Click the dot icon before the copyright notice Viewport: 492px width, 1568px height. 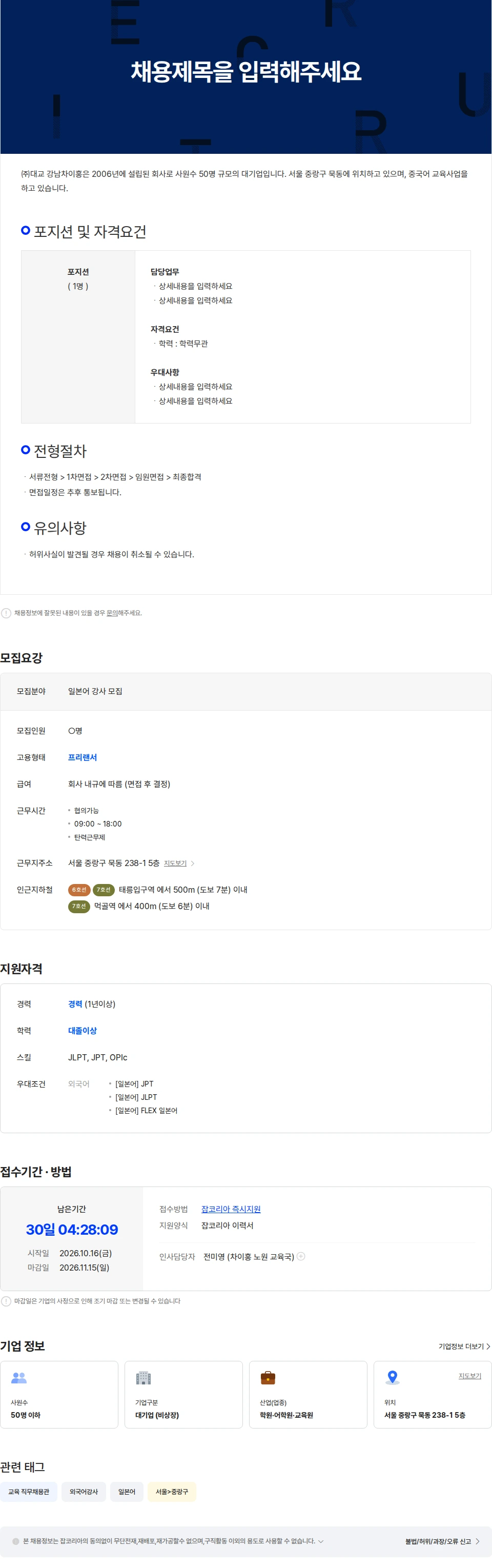point(16,1541)
